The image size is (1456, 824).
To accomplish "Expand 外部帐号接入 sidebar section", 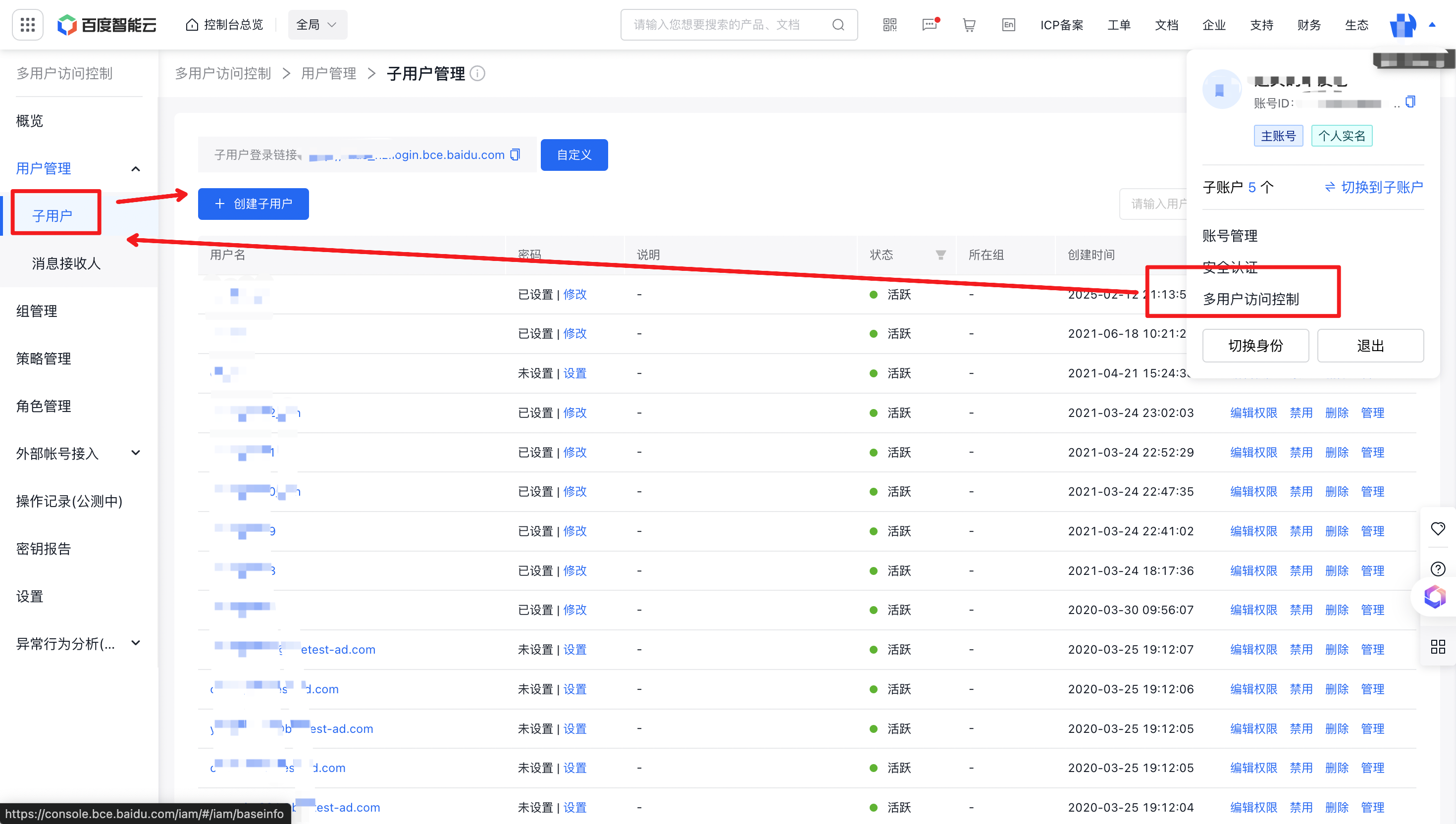I will [x=135, y=453].
